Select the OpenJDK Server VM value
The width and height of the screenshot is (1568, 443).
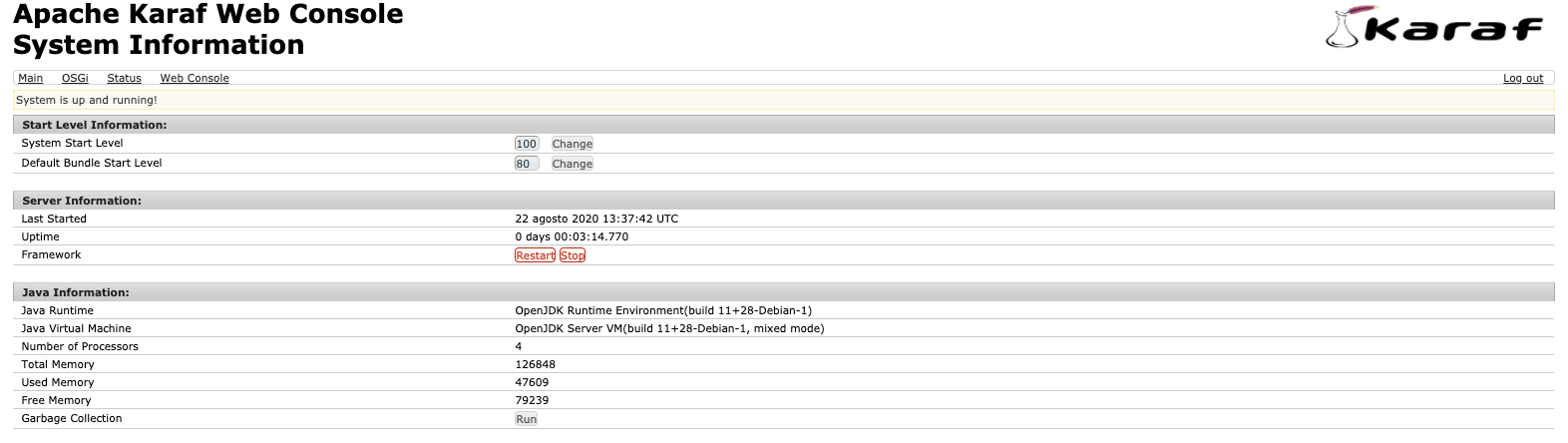670,328
